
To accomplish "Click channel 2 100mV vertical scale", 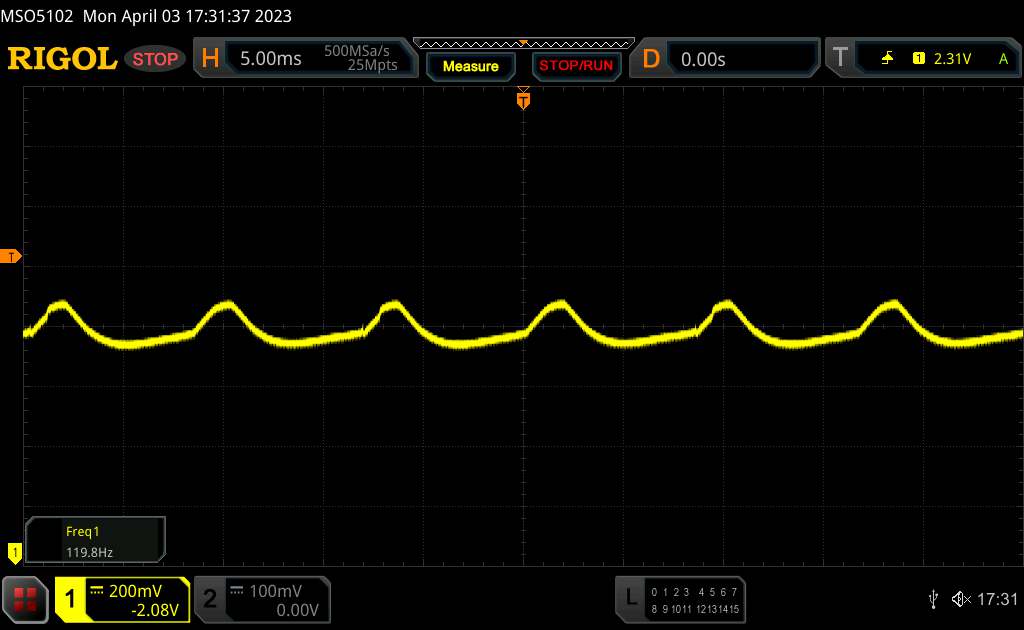I will tap(276, 591).
